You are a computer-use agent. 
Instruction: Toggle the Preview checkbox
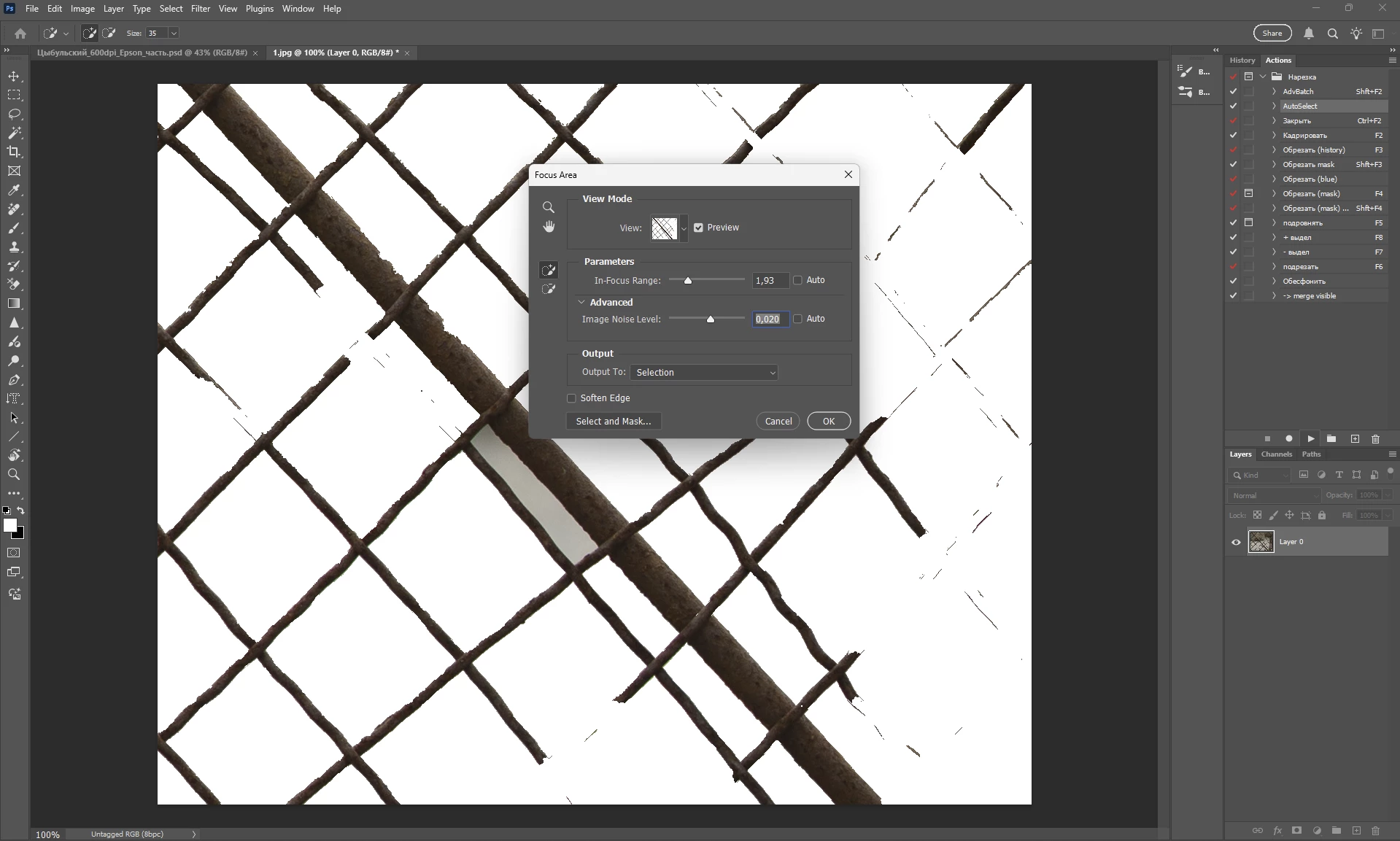click(698, 228)
